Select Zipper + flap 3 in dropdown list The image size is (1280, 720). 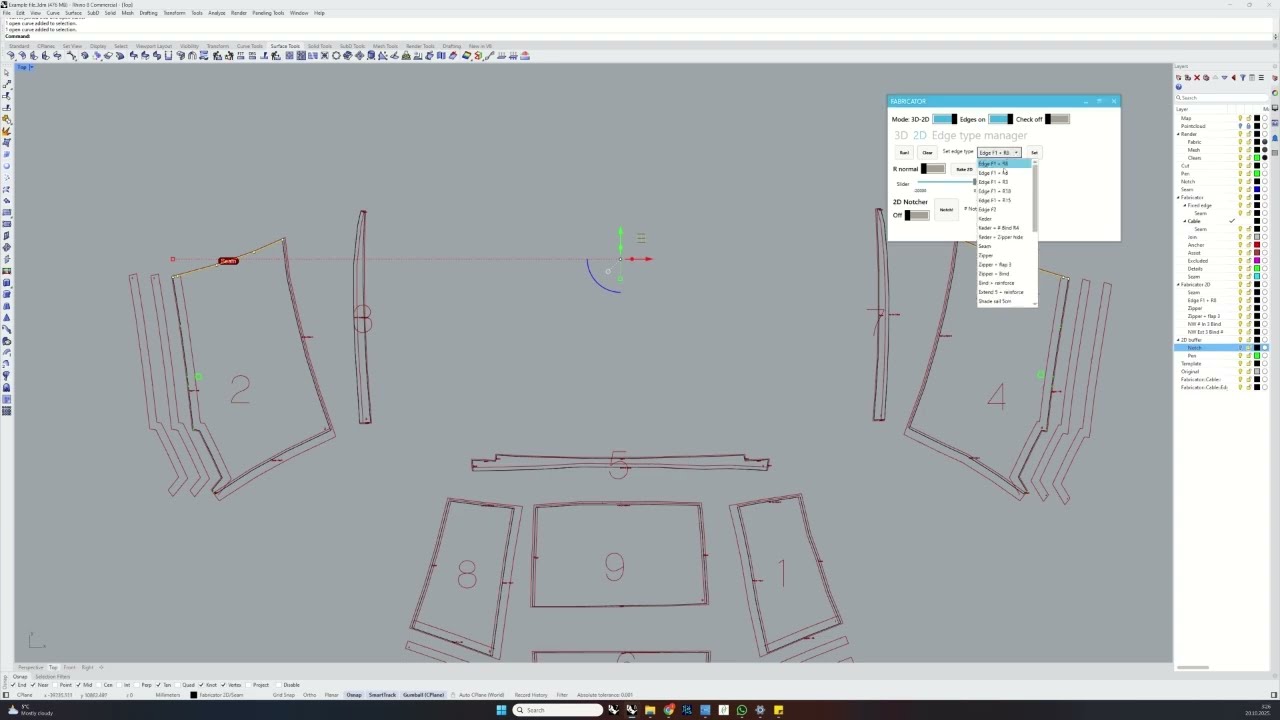point(994,264)
